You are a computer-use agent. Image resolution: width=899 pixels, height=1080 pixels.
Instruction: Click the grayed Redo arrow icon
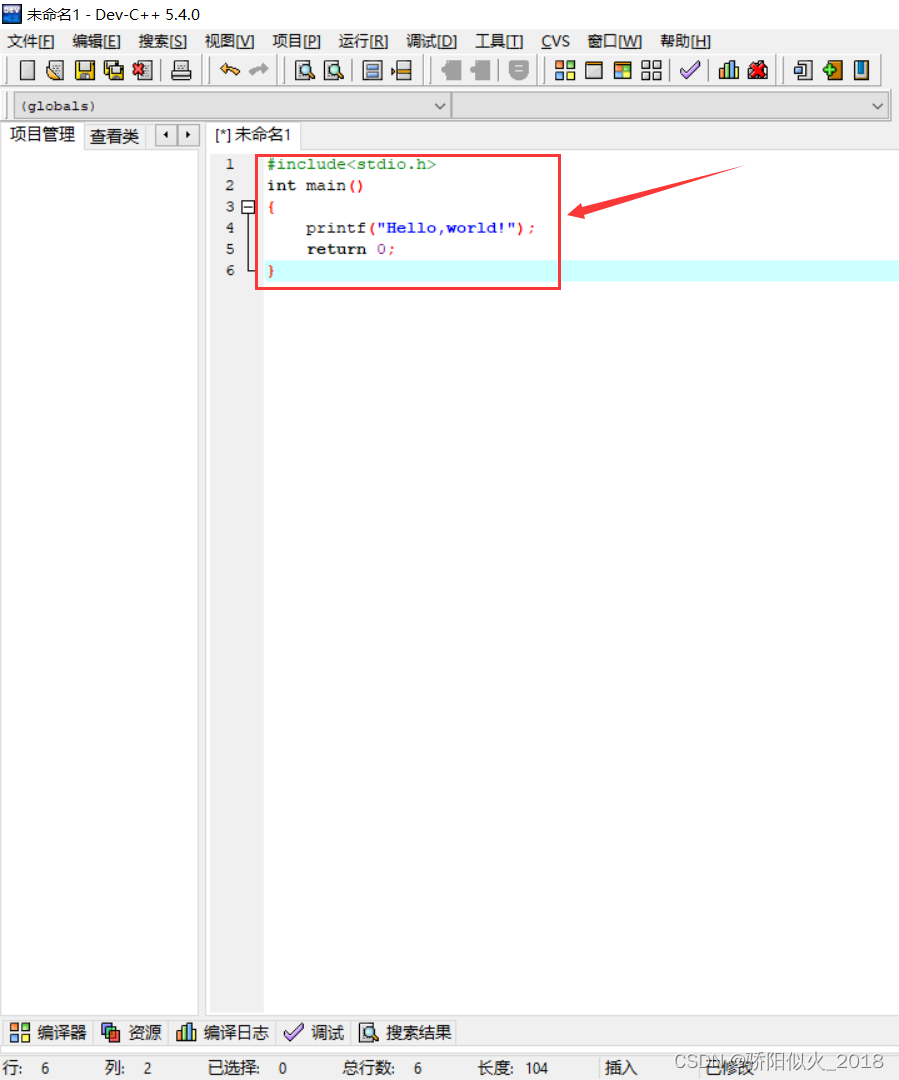(259, 70)
